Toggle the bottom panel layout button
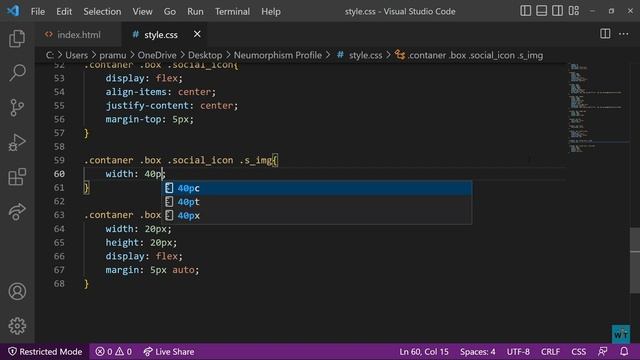Screen dimensions: 640x360 tap(542, 11)
